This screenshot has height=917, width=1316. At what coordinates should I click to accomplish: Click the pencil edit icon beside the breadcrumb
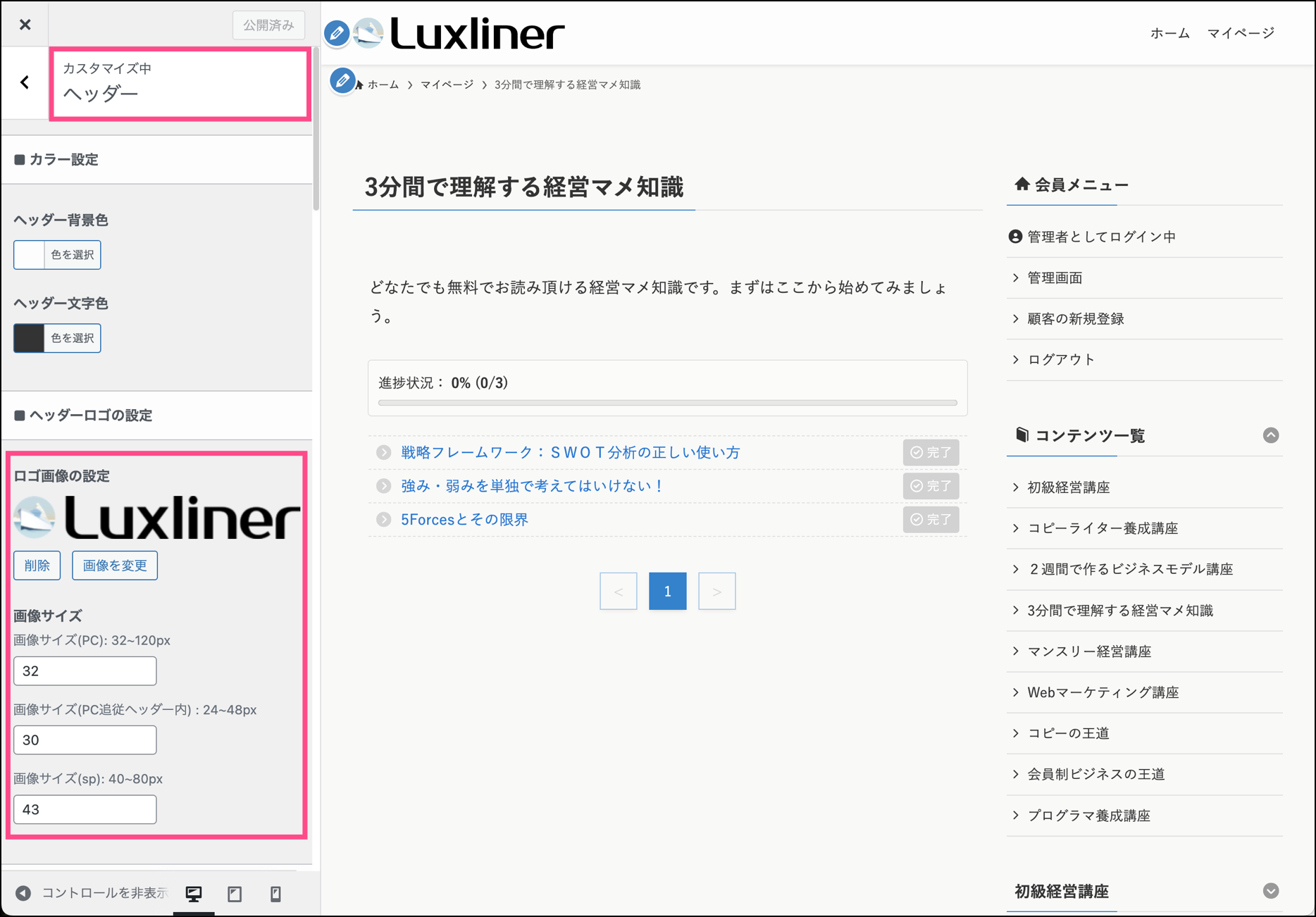(x=342, y=81)
